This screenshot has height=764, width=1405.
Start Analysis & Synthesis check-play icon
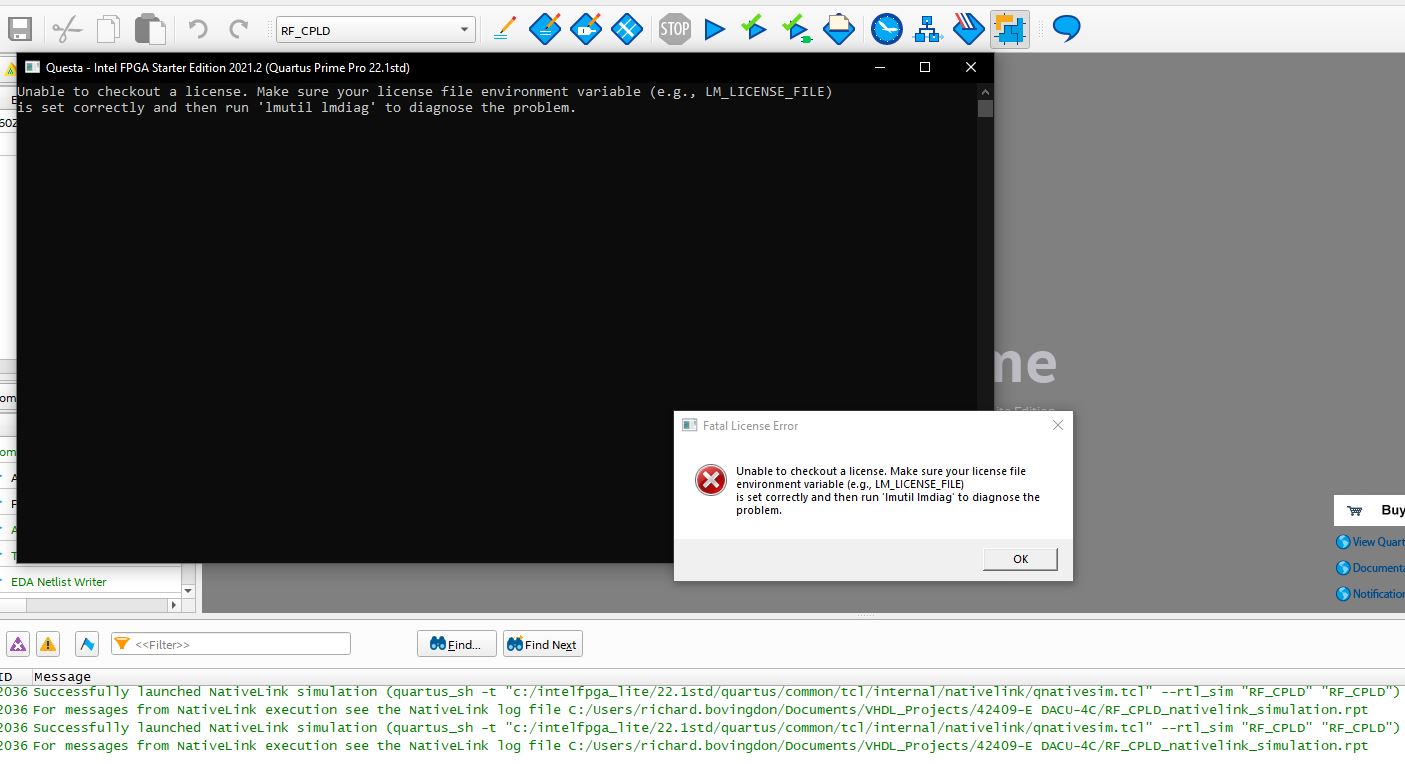[x=755, y=29]
